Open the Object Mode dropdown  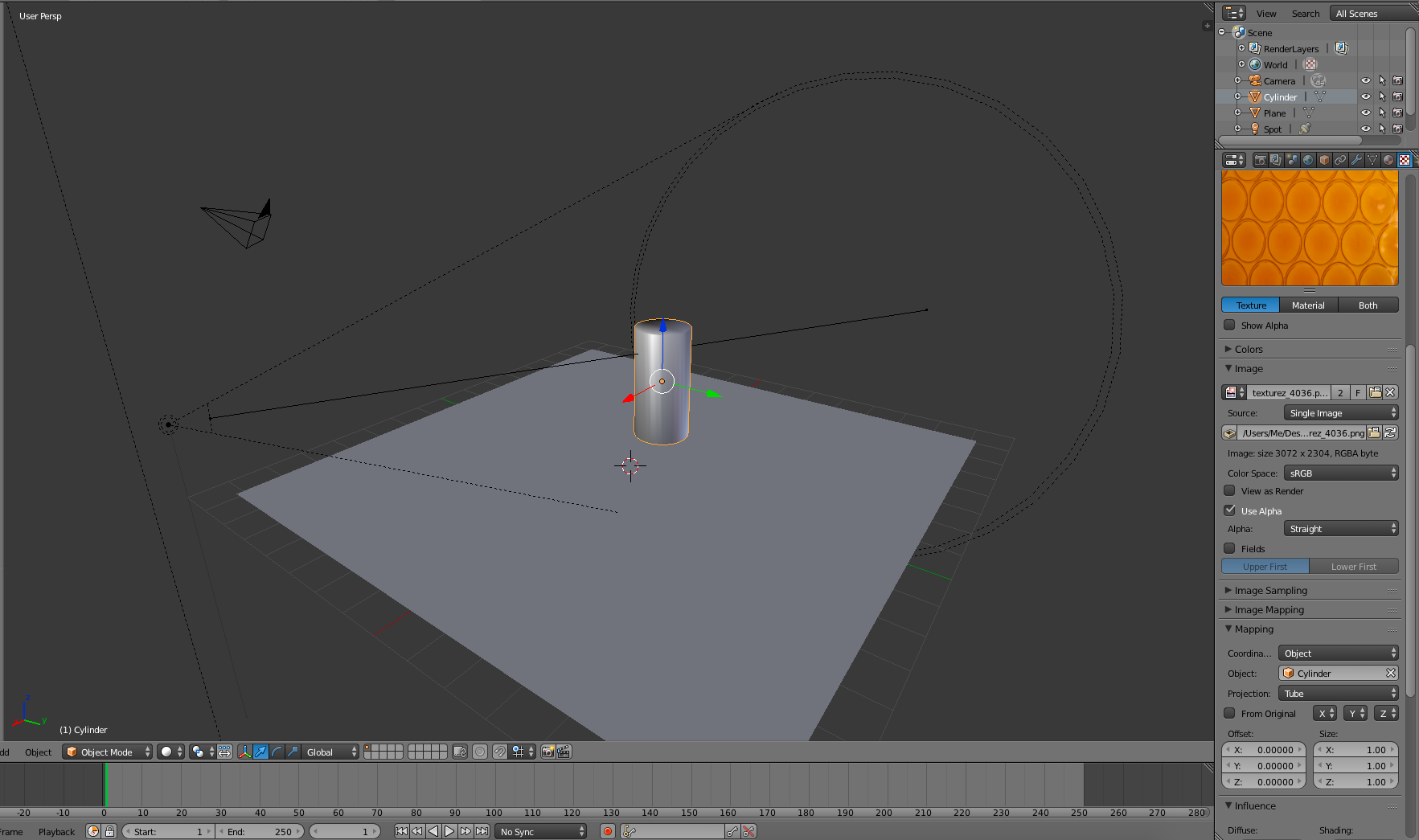(107, 752)
